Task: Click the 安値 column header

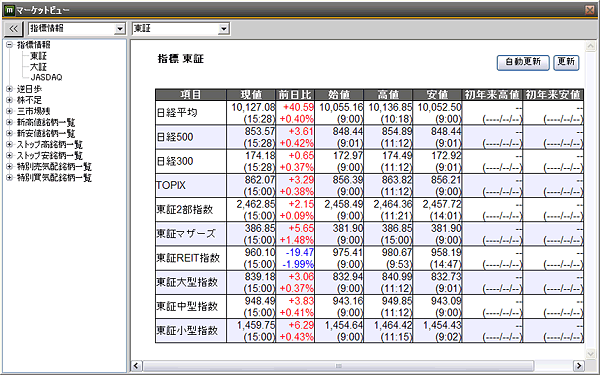Action: coord(437,95)
